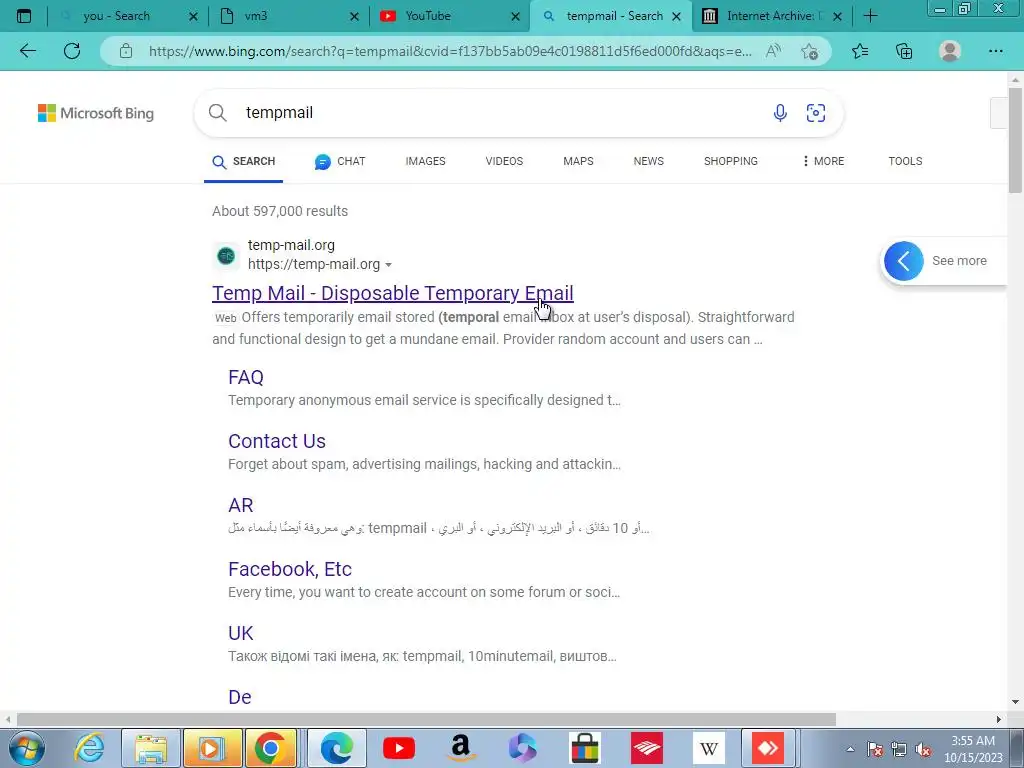The image size is (1024, 768).
Task: Switch to Microsoft Edge on the taskbar
Action: 337,748
